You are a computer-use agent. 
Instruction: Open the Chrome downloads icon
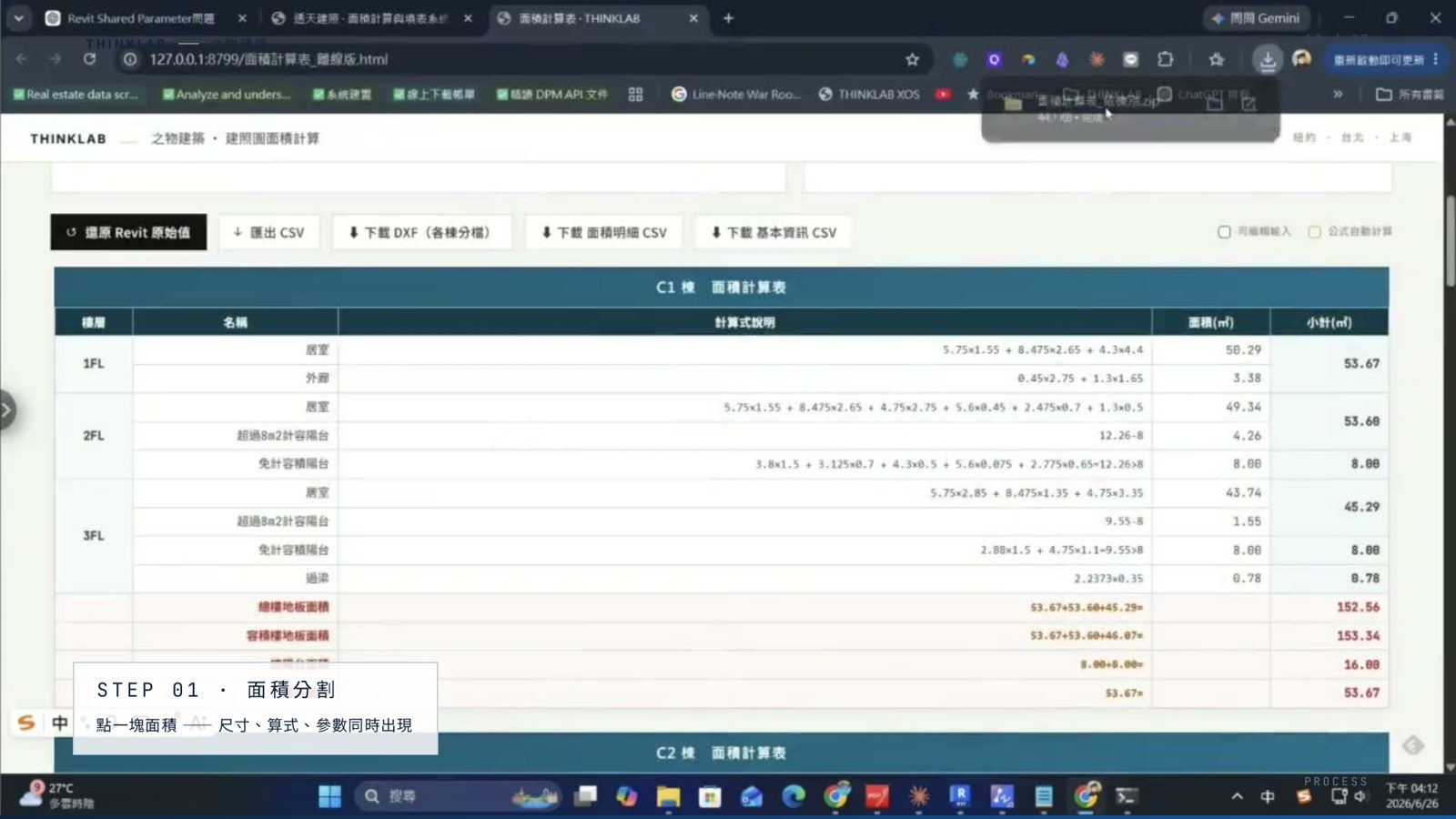pos(1267,59)
